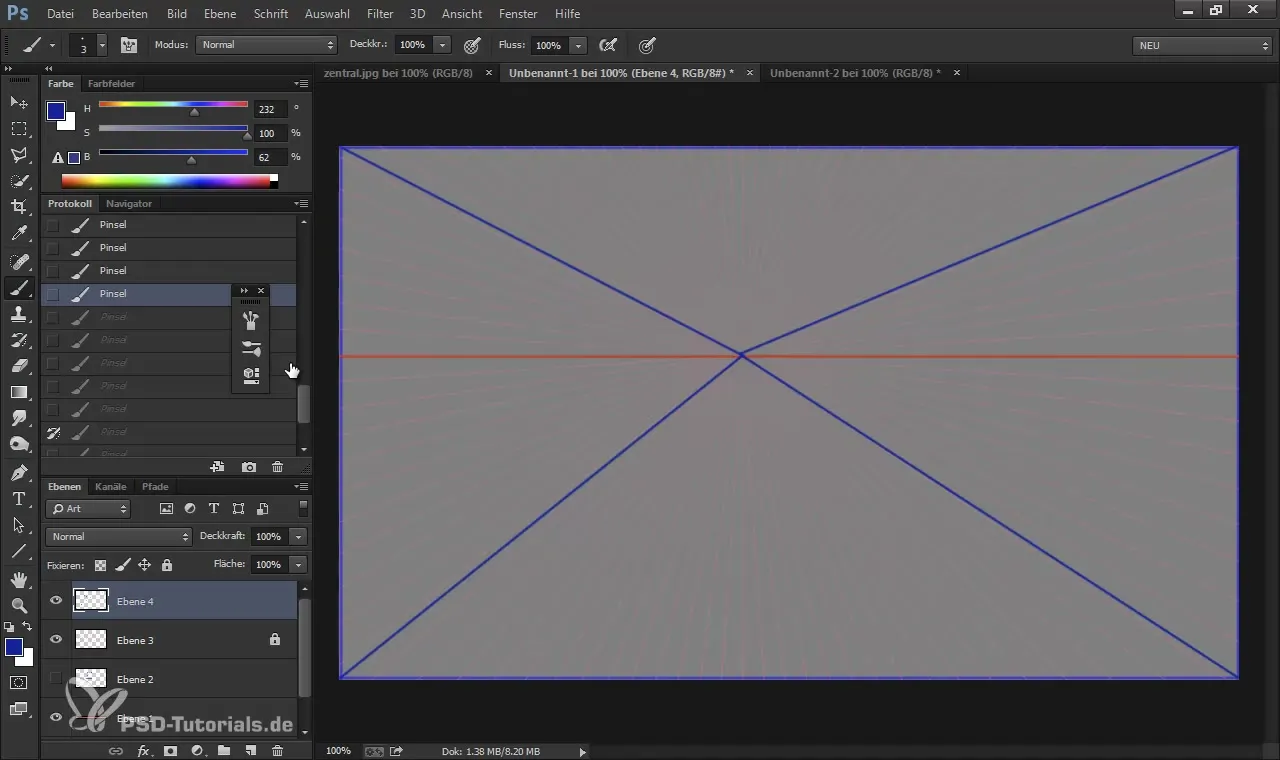Click the zoom level field 100%
1280x760 pixels.
[x=339, y=751]
